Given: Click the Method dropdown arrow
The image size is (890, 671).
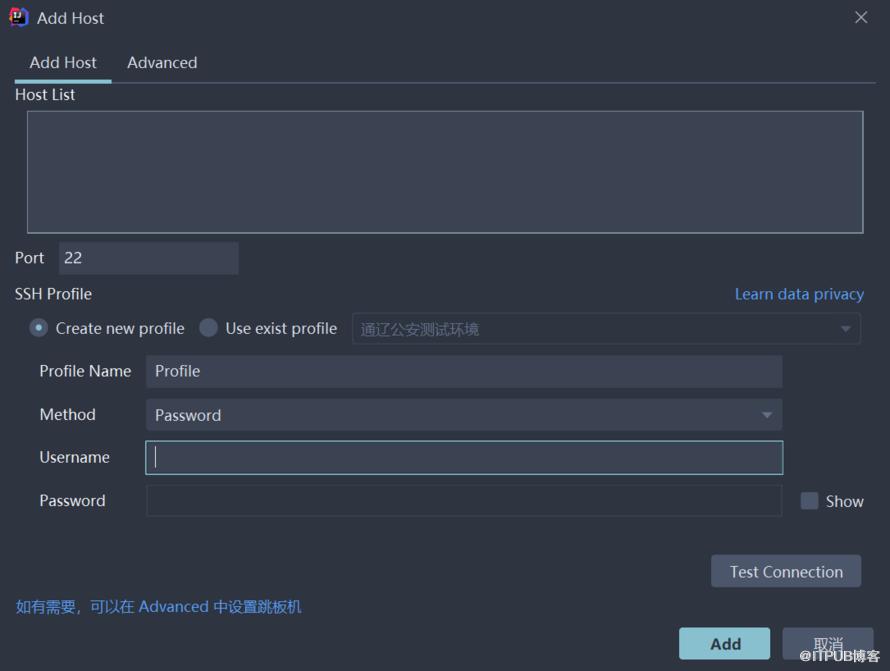Looking at the screenshot, I should (x=766, y=416).
